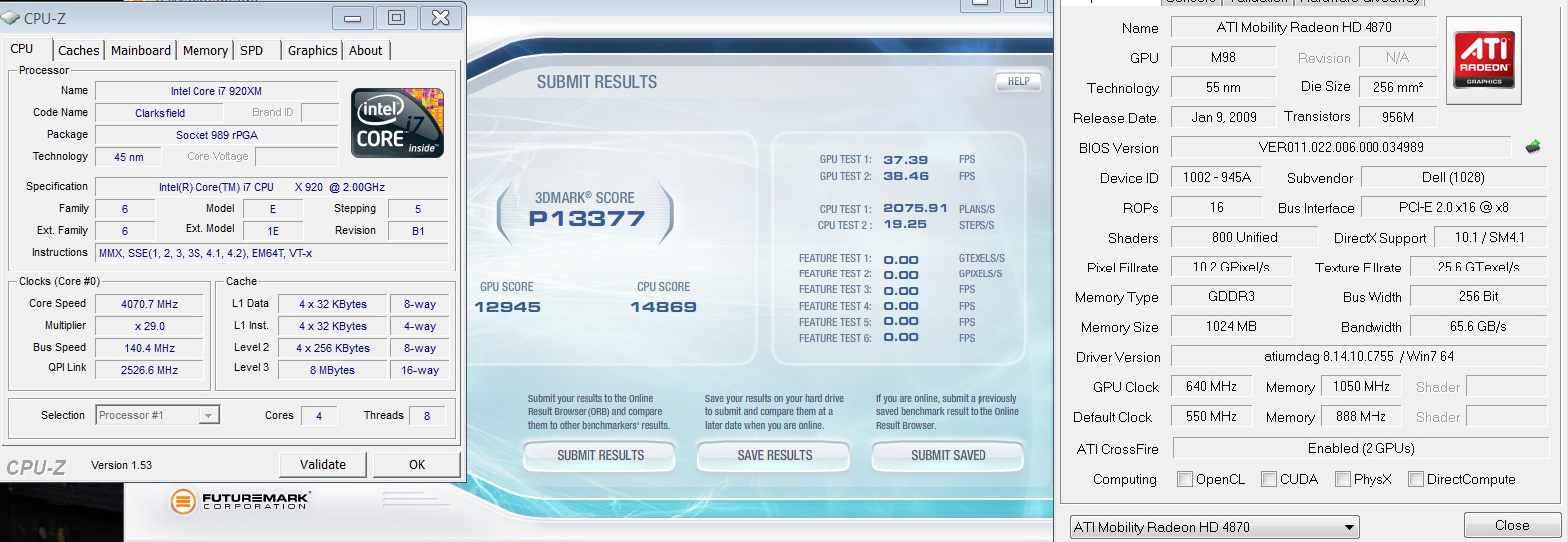Image resolution: width=1568 pixels, height=542 pixels.
Task: Click the HELP button in 3DMark
Action: pyautogui.click(x=1019, y=82)
